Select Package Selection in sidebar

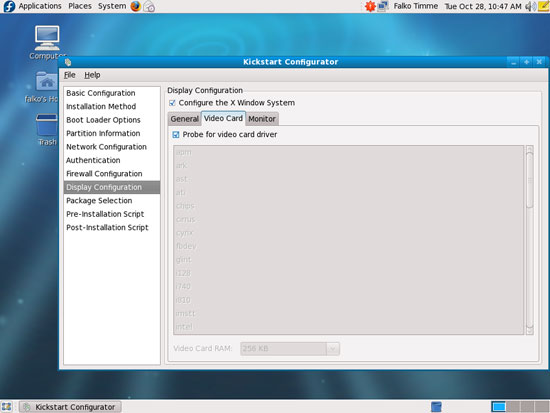112,201
